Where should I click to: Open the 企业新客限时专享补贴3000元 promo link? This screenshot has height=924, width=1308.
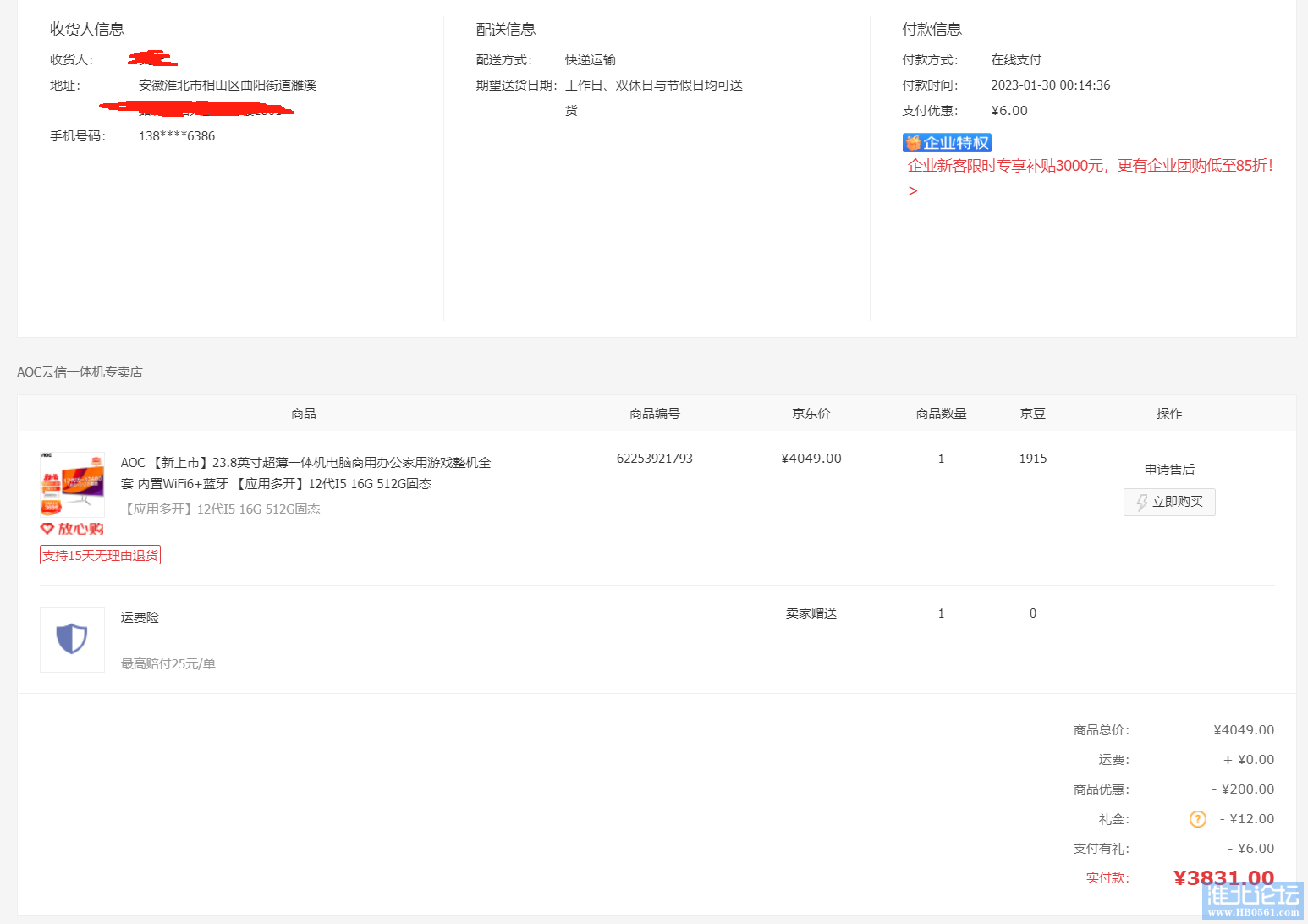1090,166
